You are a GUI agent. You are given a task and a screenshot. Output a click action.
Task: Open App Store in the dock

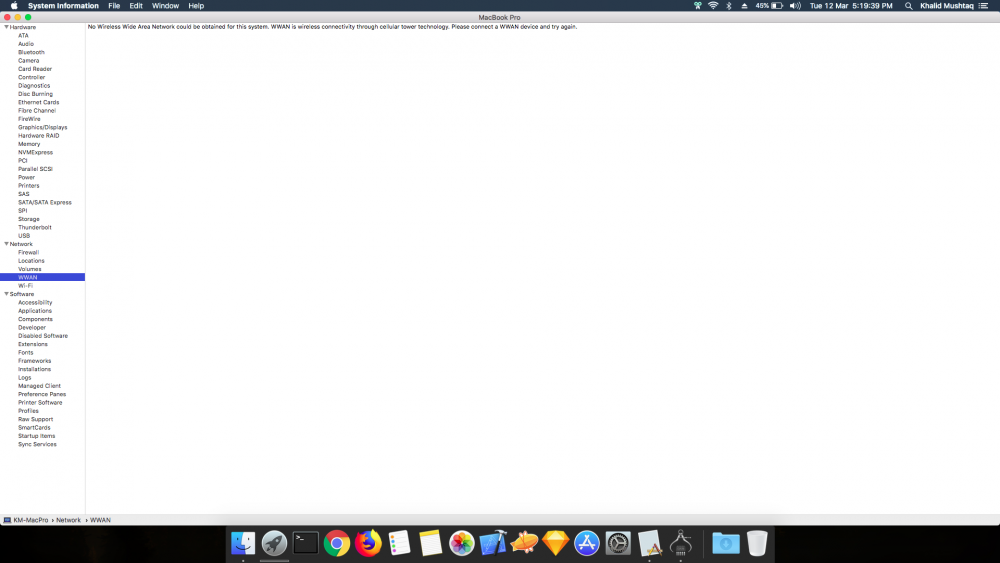pos(587,543)
